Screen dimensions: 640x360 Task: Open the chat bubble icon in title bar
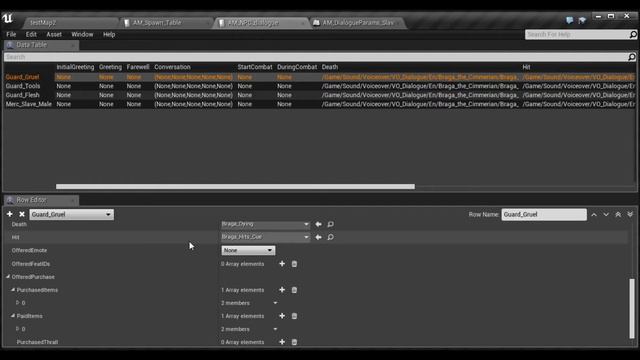569,20
